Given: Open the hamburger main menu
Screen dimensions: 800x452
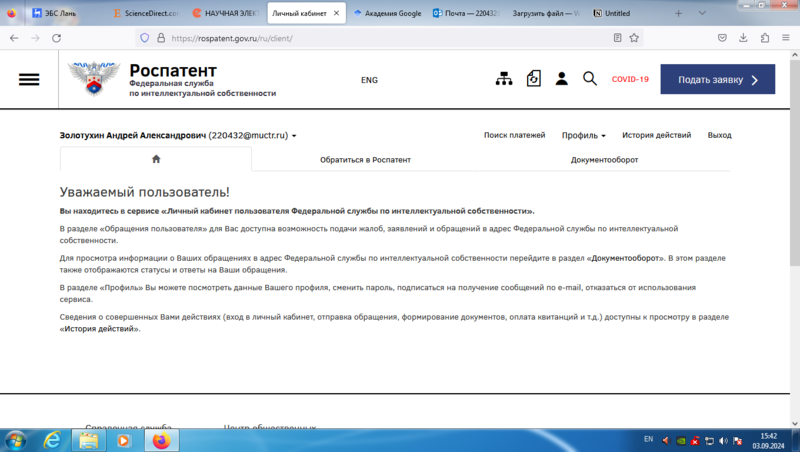Looking at the screenshot, I should (29, 80).
